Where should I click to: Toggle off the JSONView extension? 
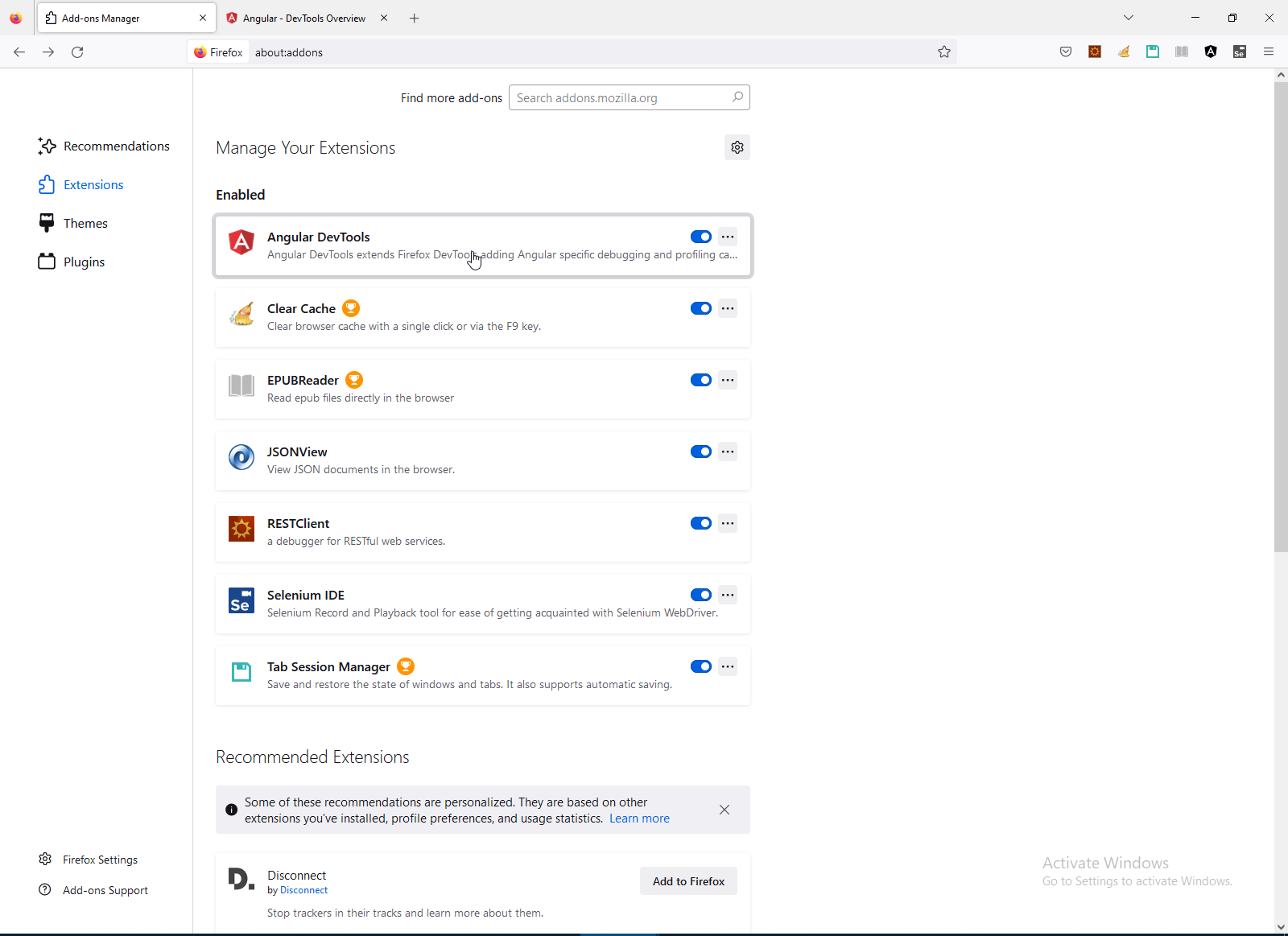click(701, 452)
